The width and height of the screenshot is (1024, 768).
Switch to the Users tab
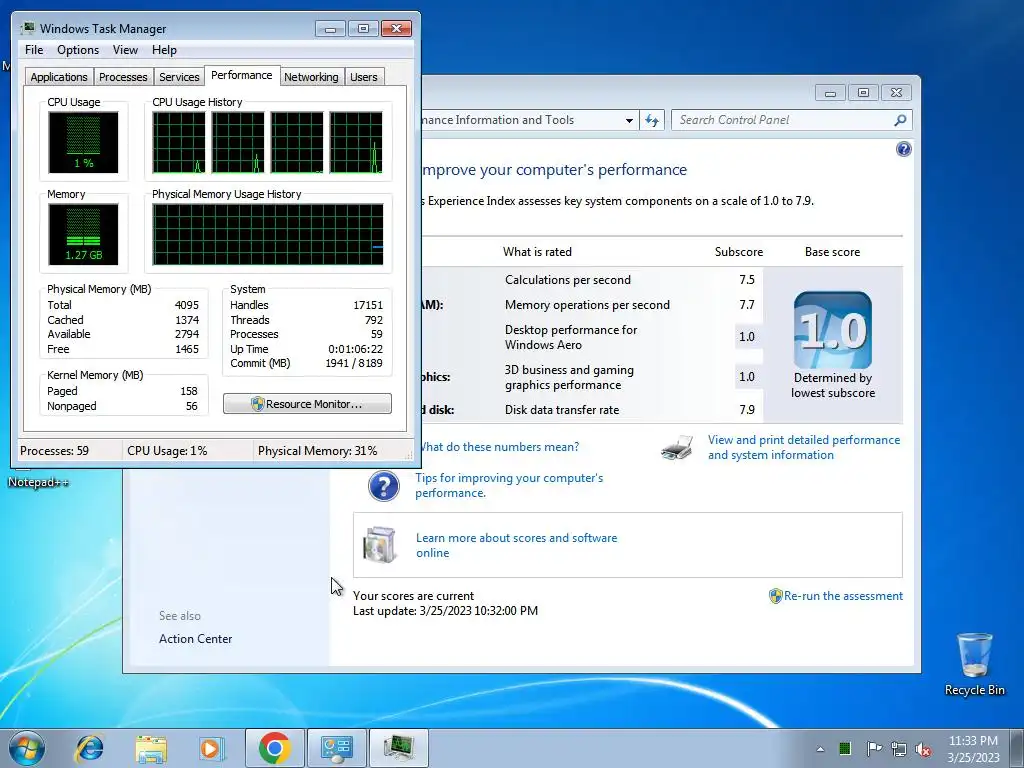364,77
